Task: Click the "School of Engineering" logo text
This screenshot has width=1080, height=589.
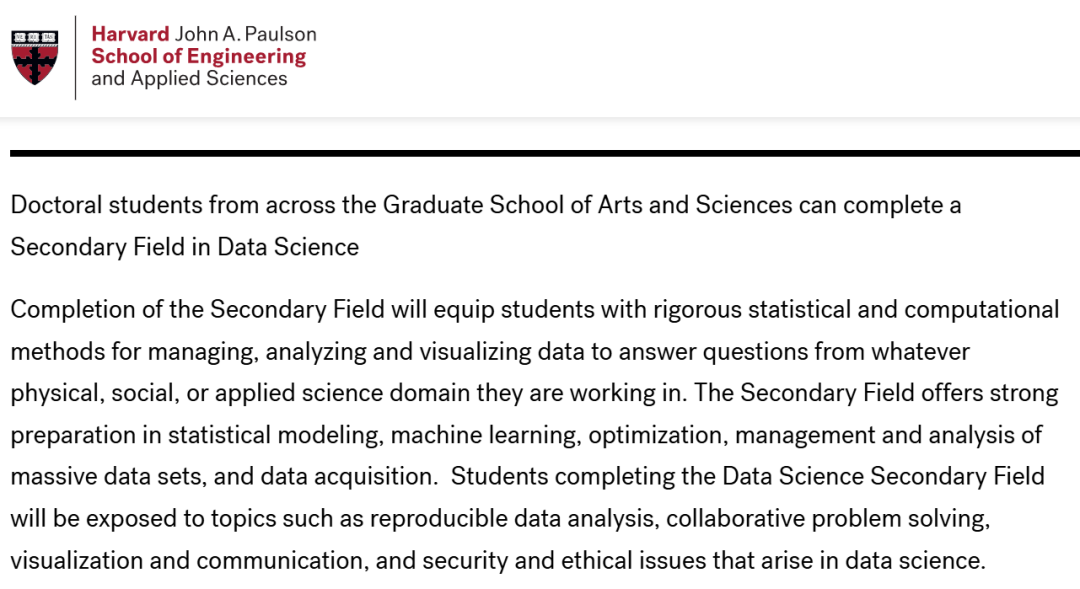Action: tap(198, 56)
